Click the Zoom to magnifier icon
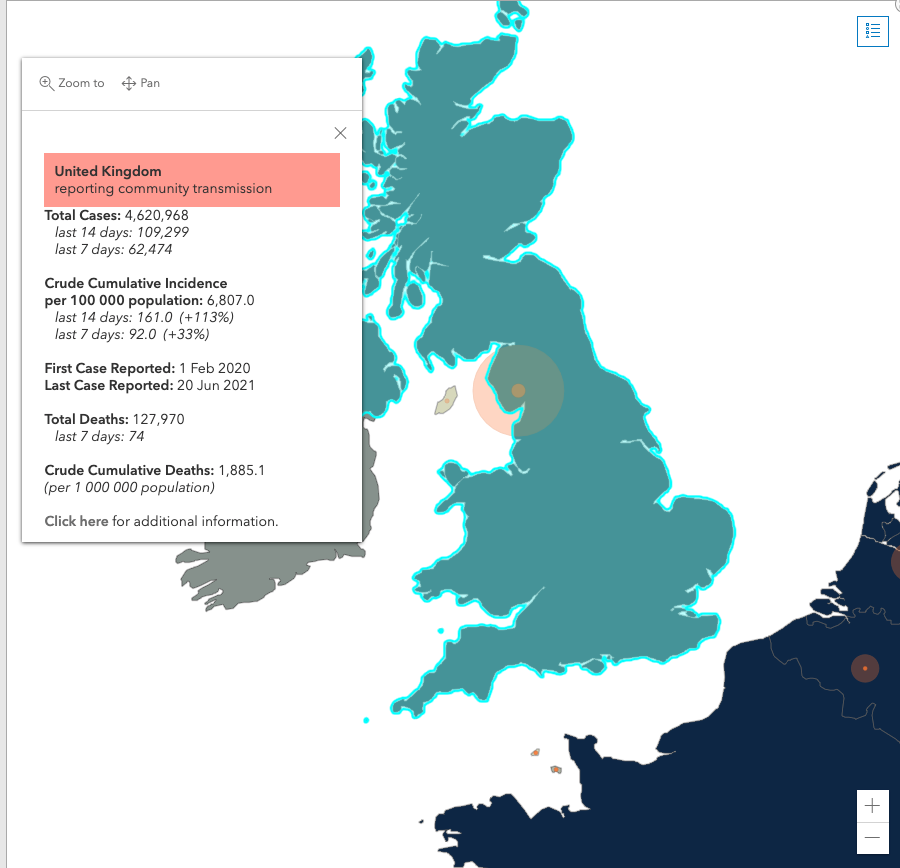Image resolution: width=900 pixels, height=868 pixels. click(46, 83)
